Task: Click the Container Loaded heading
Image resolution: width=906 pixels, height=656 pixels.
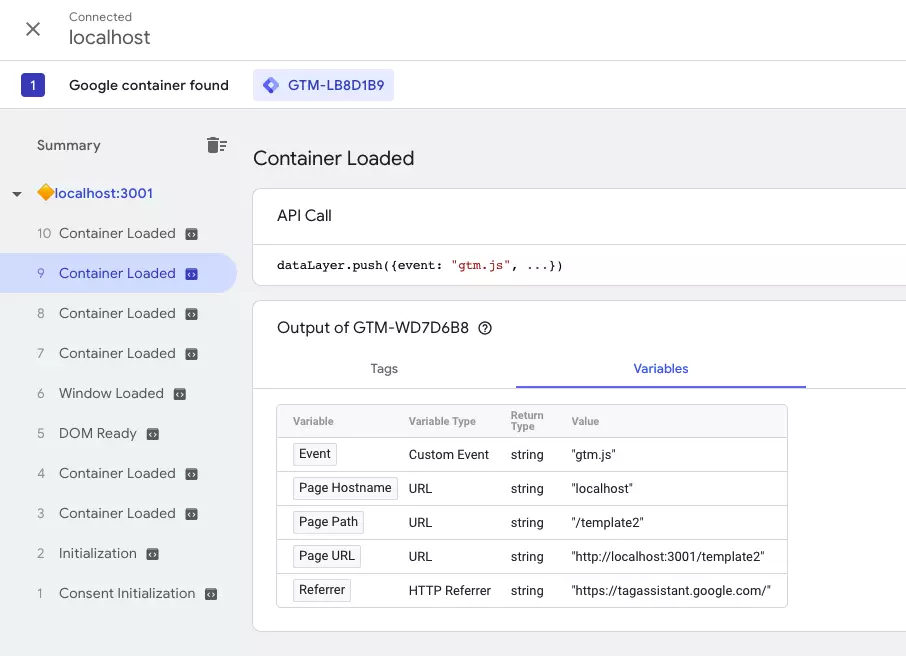Action: tap(334, 158)
